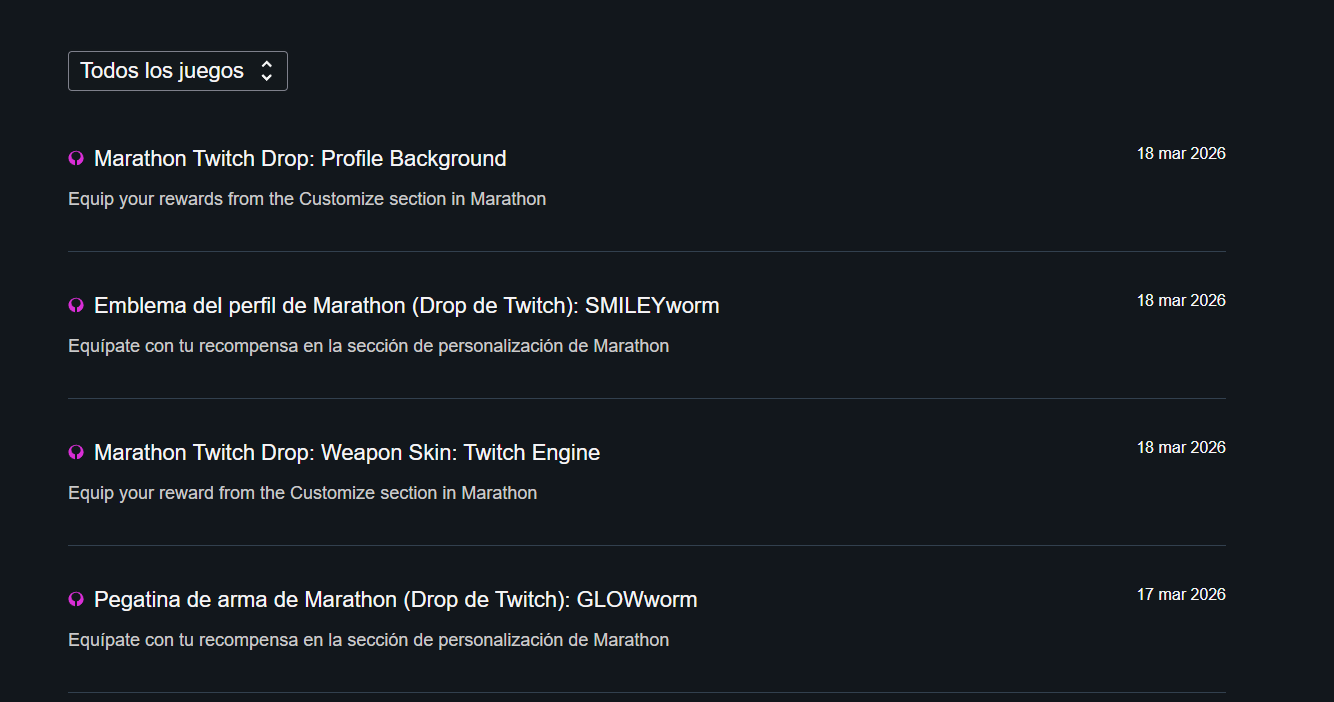Click the date next to the SMILEYworm emblem
This screenshot has width=1334, height=702.
point(1181,301)
